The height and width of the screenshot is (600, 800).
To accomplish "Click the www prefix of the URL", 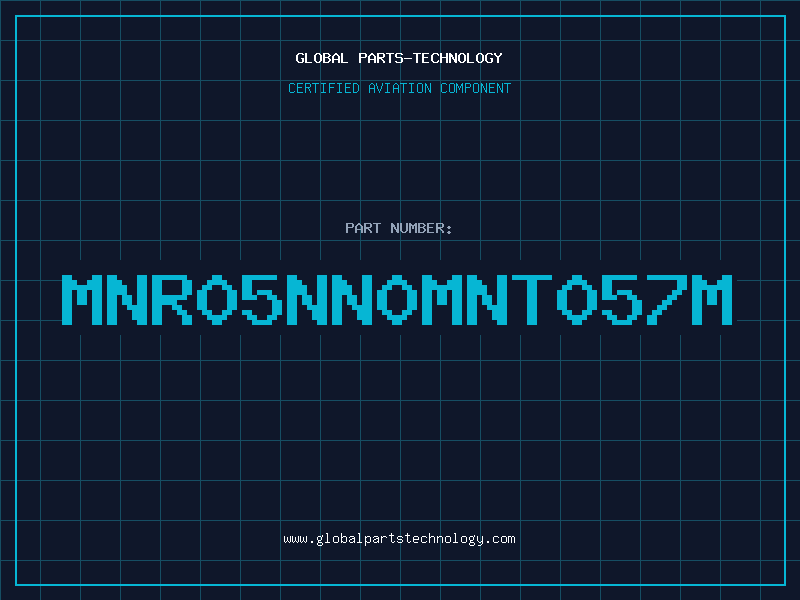I will tap(296, 539).
